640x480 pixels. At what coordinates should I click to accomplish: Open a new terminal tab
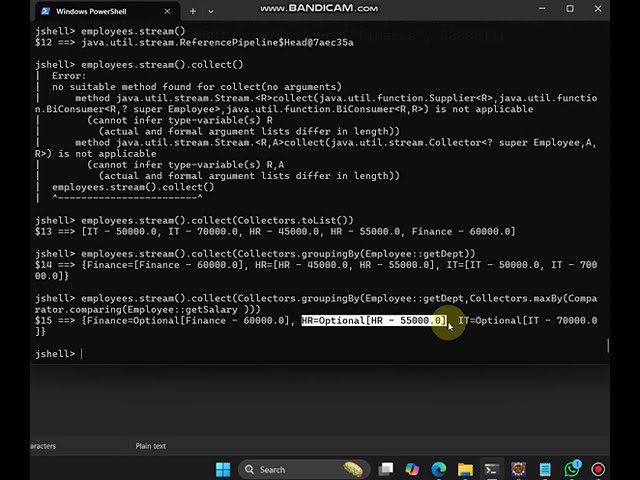[x=193, y=11]
